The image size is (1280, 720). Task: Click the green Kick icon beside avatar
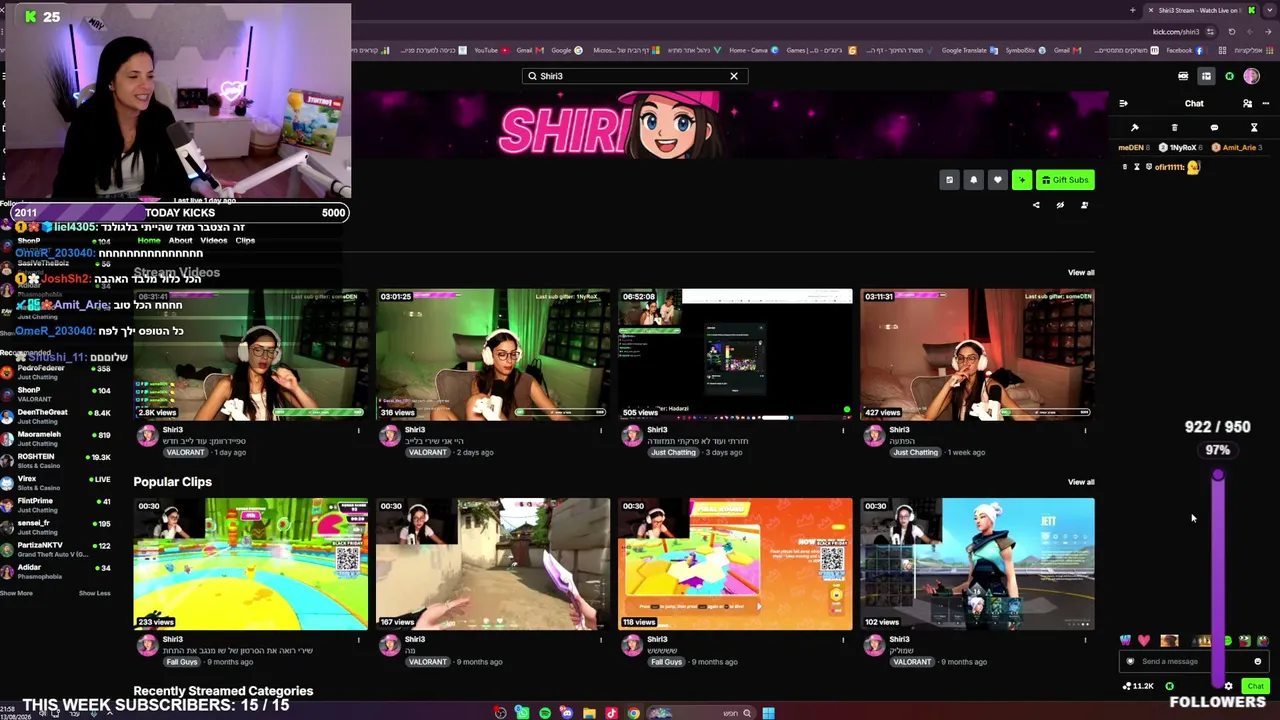tap(1229, 76)
